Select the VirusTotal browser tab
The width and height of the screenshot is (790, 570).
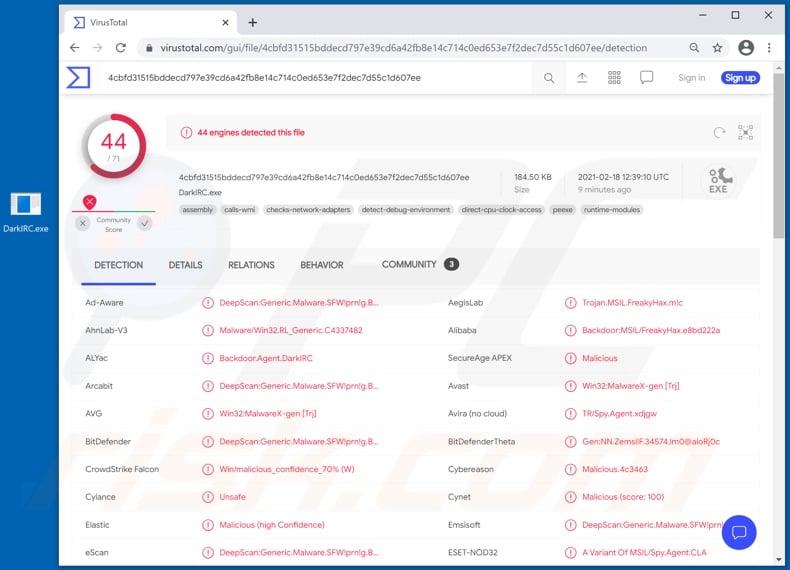pyautogui.click(x=150, y=23)
